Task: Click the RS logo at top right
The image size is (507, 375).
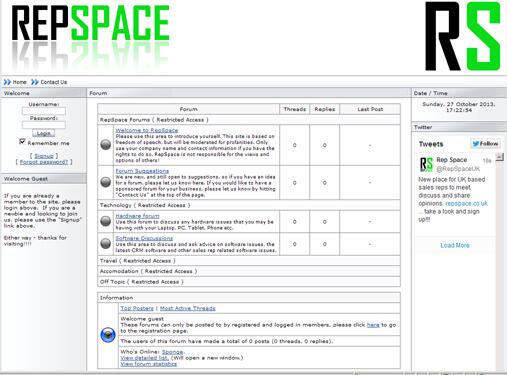Action: pyautogui.click(x=463, y=36)
